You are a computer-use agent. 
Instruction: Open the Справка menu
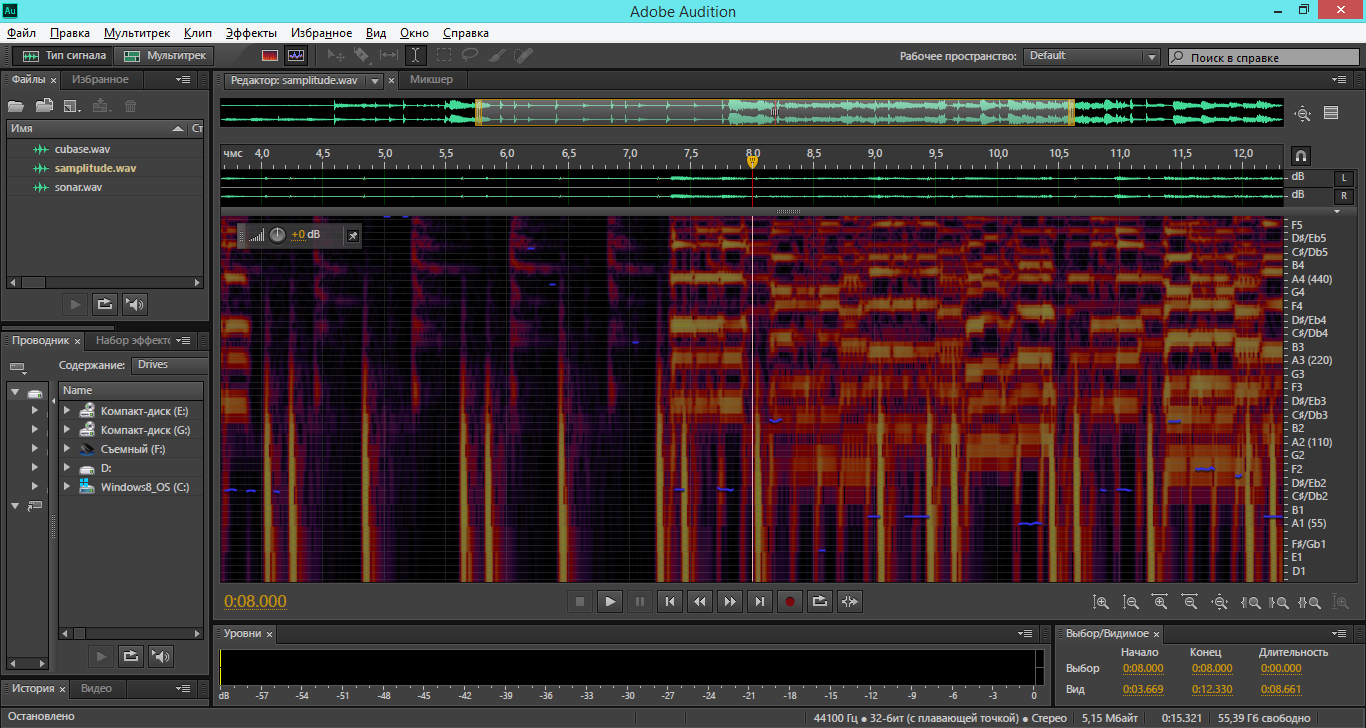tap(466, 33)
